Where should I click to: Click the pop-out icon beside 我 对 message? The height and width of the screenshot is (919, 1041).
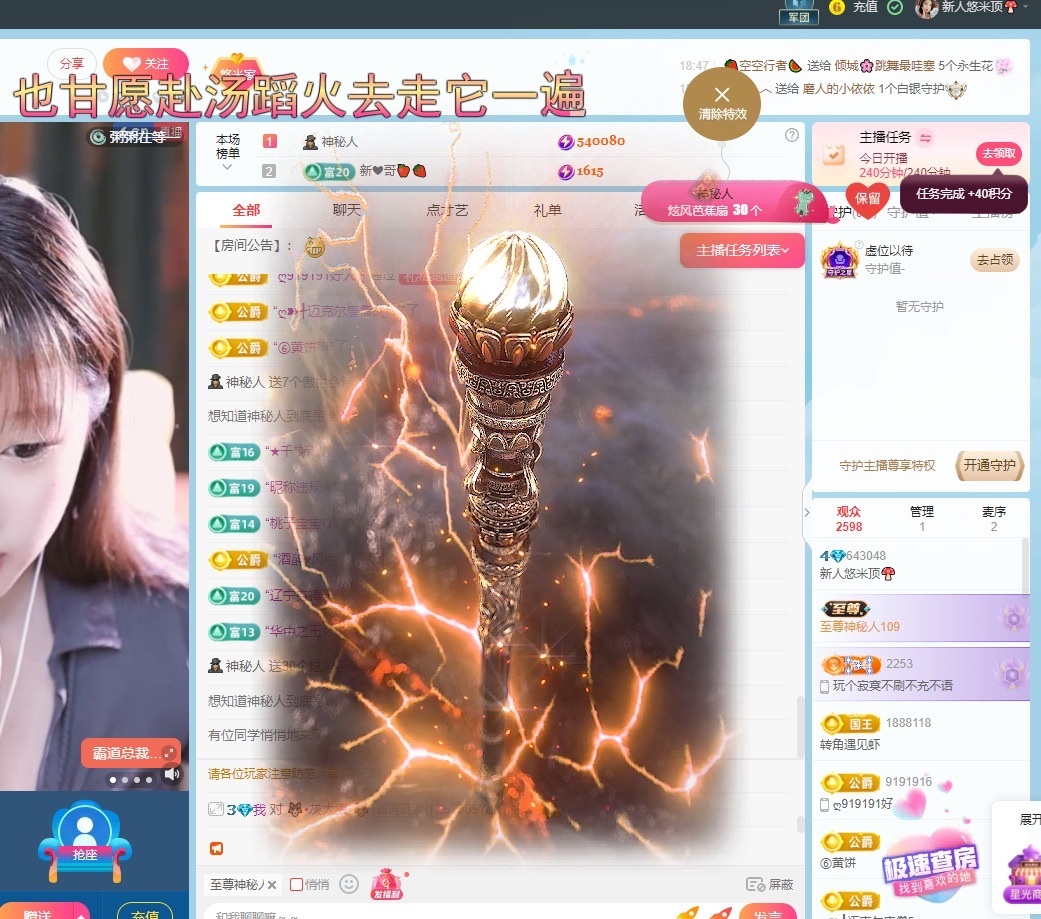[x=215, y=809]
